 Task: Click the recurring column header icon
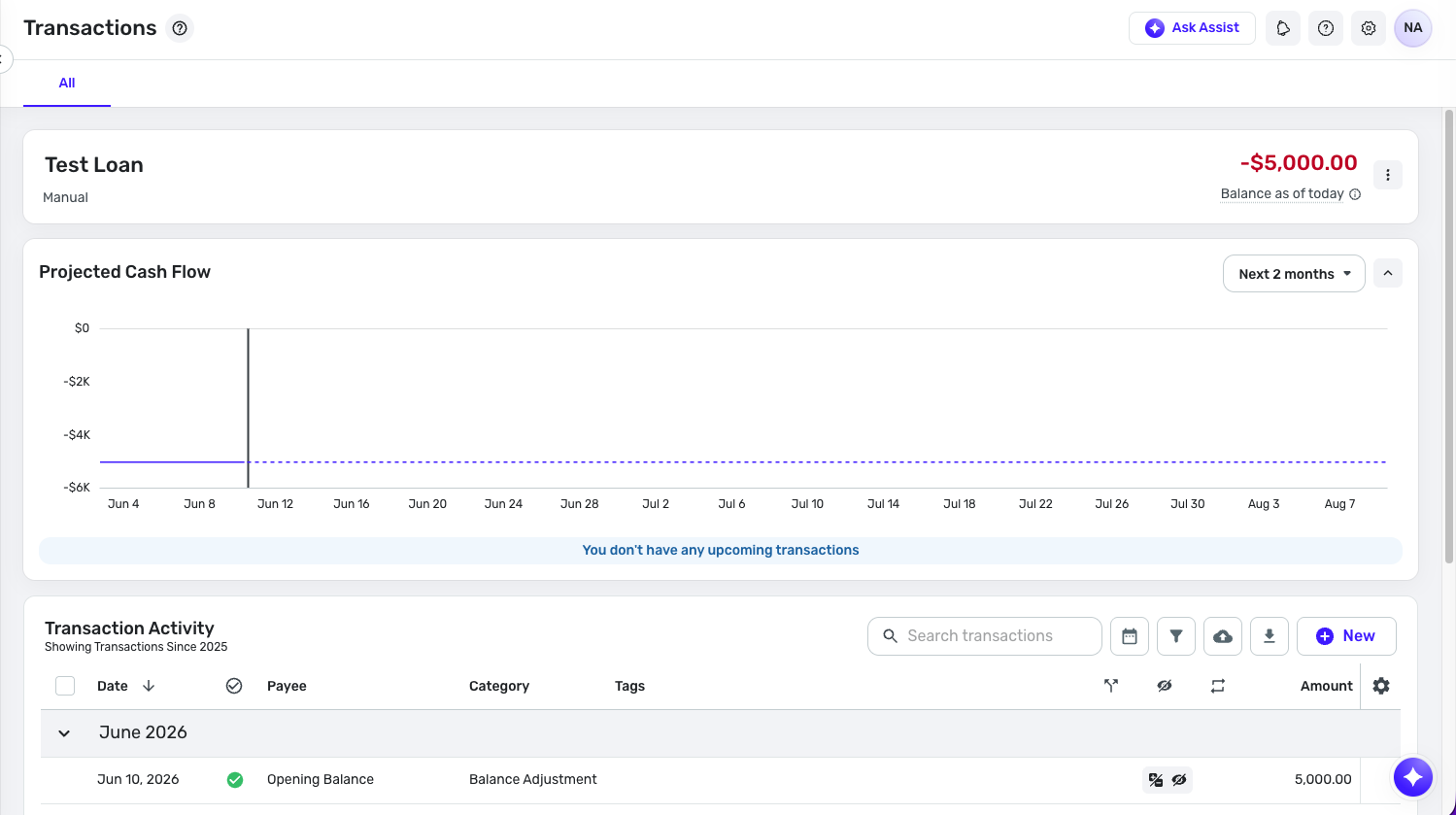1218,686
